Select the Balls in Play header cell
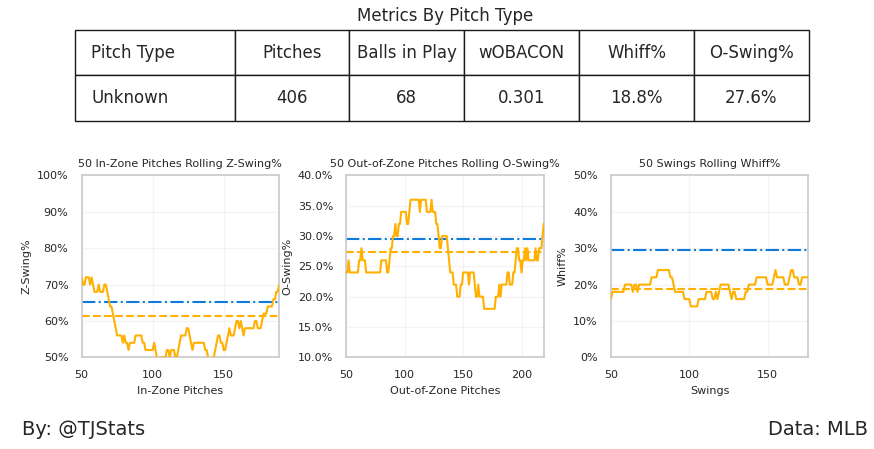This screenshot has height=449, width=874. point(406,53)
